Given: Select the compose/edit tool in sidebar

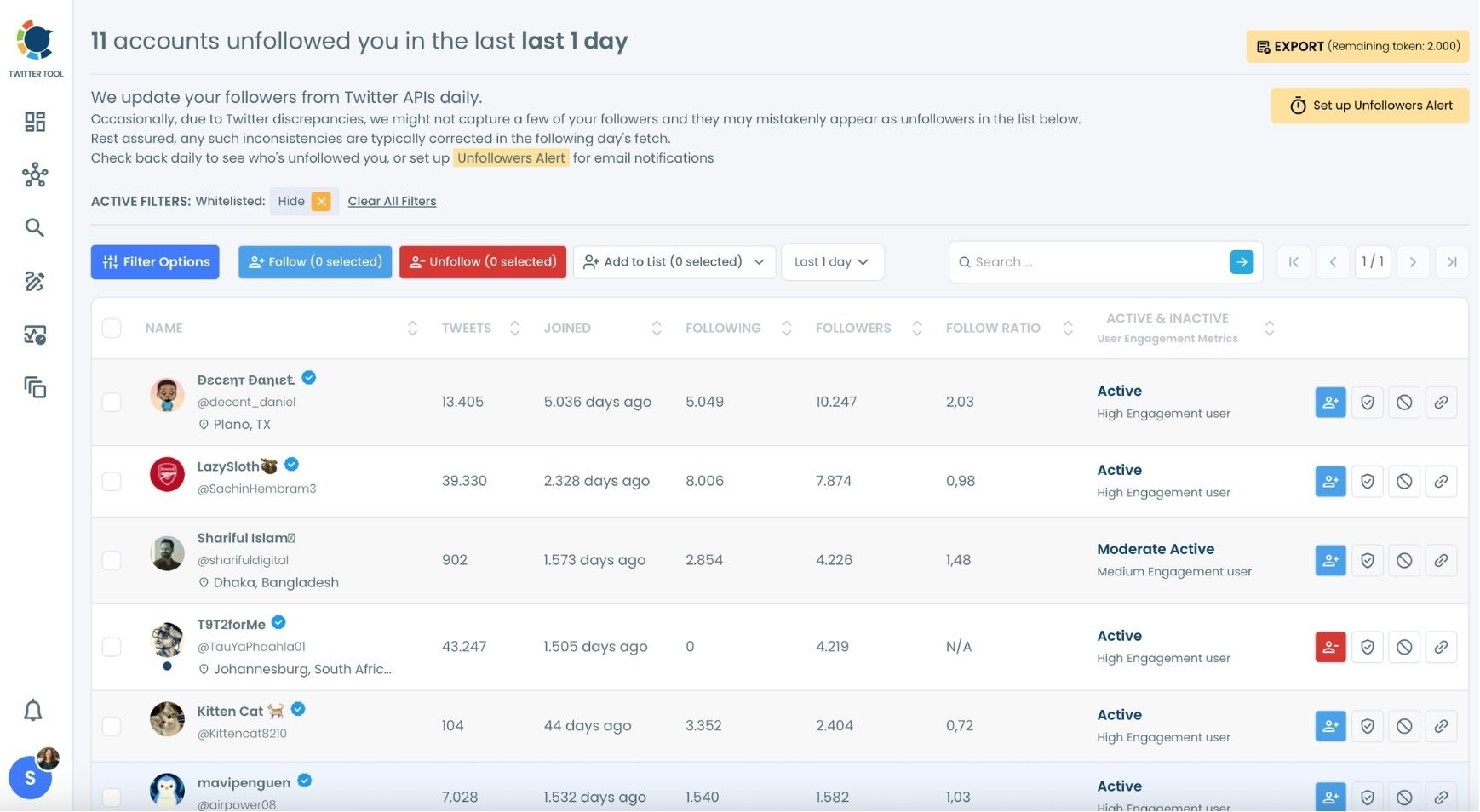Looking at the screenshot, I should tap(34, 281).
